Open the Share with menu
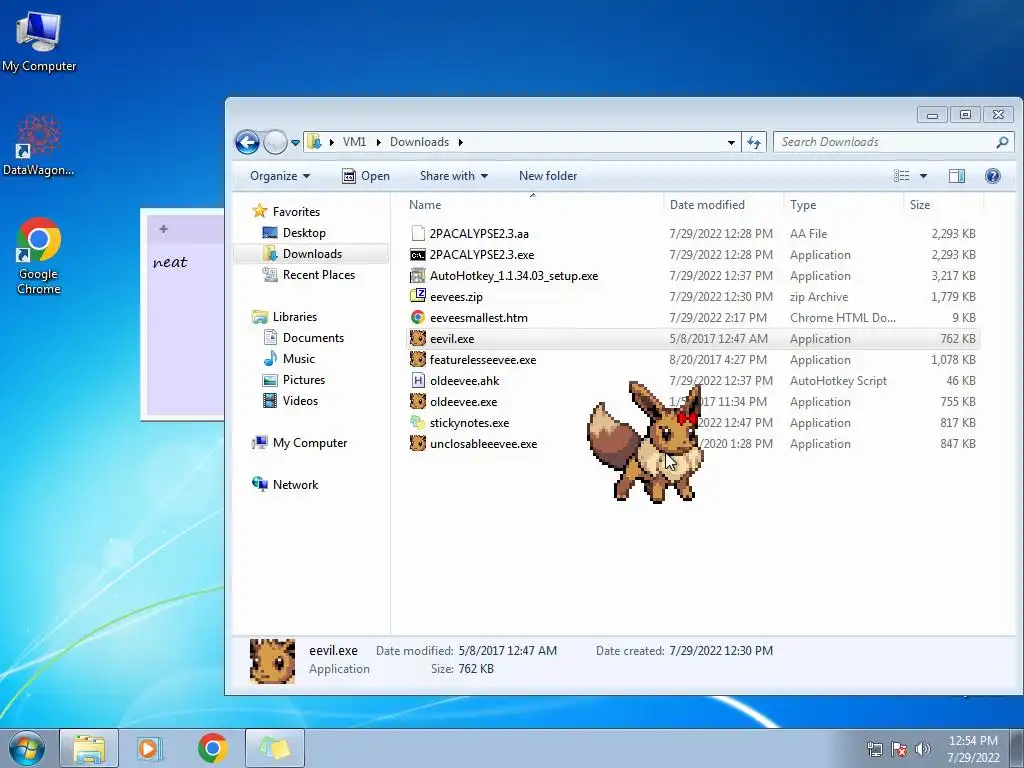Image resolution: width=1024 pixels, height=768 pixels. [x=454, y=176]
